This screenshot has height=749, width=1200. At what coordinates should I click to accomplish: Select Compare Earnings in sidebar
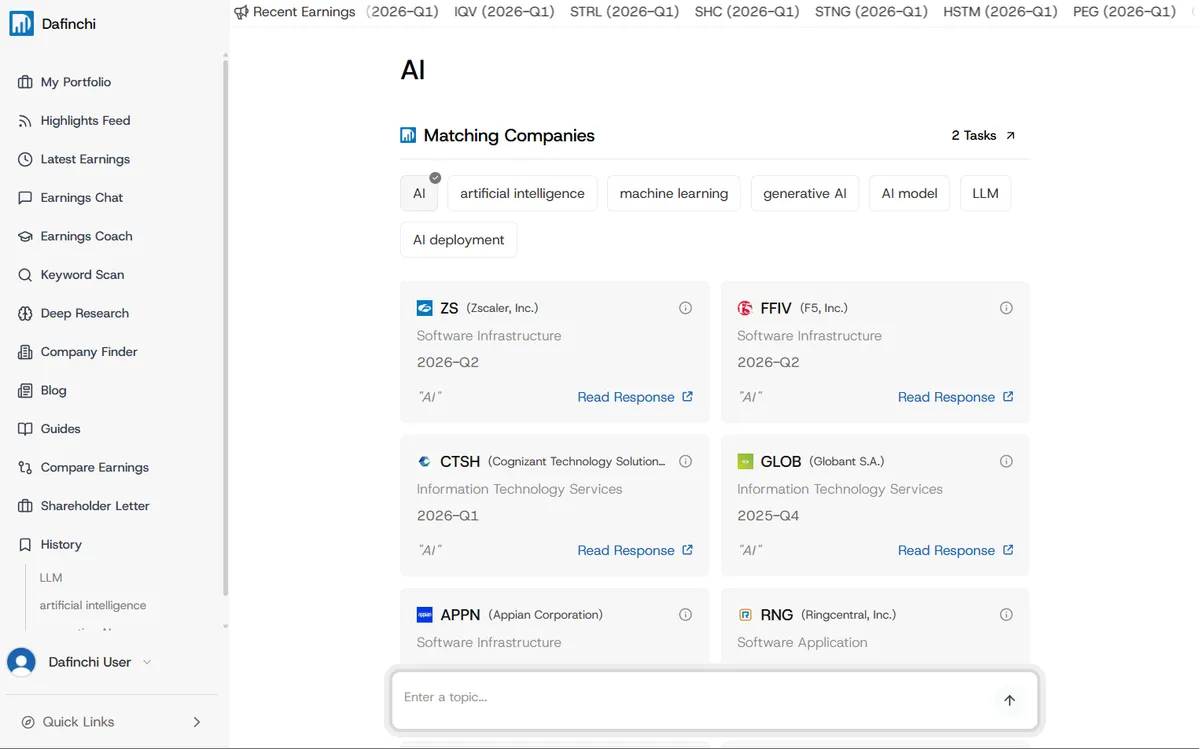click(95, 467)
